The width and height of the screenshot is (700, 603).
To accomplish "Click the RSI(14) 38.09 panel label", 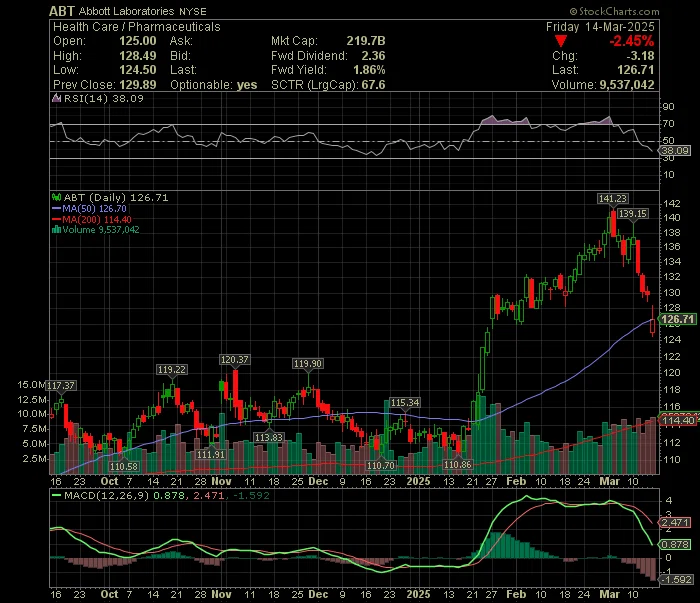I will tap(104, 99).
